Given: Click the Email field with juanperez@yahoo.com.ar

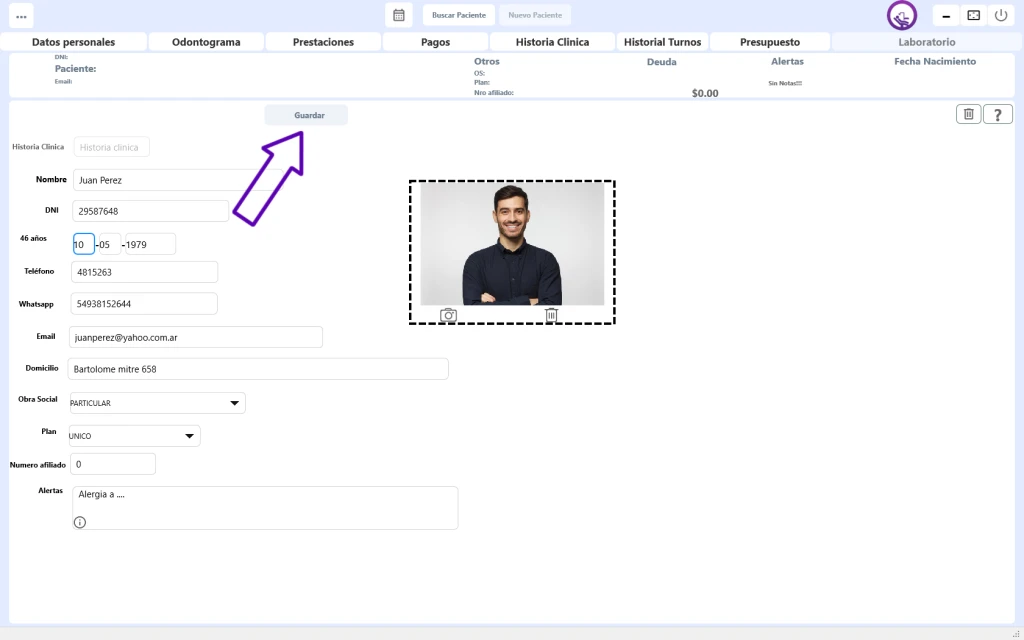Looking at the screenshot, I should point(196,337).
